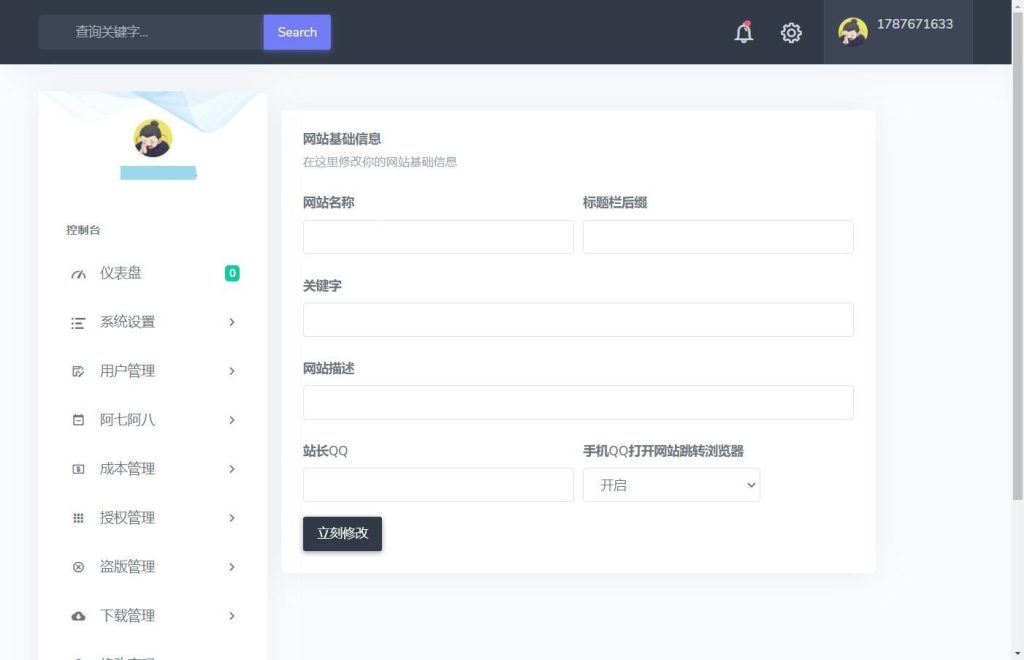Submit the form with 立刻修改 button

coord(342,533)
